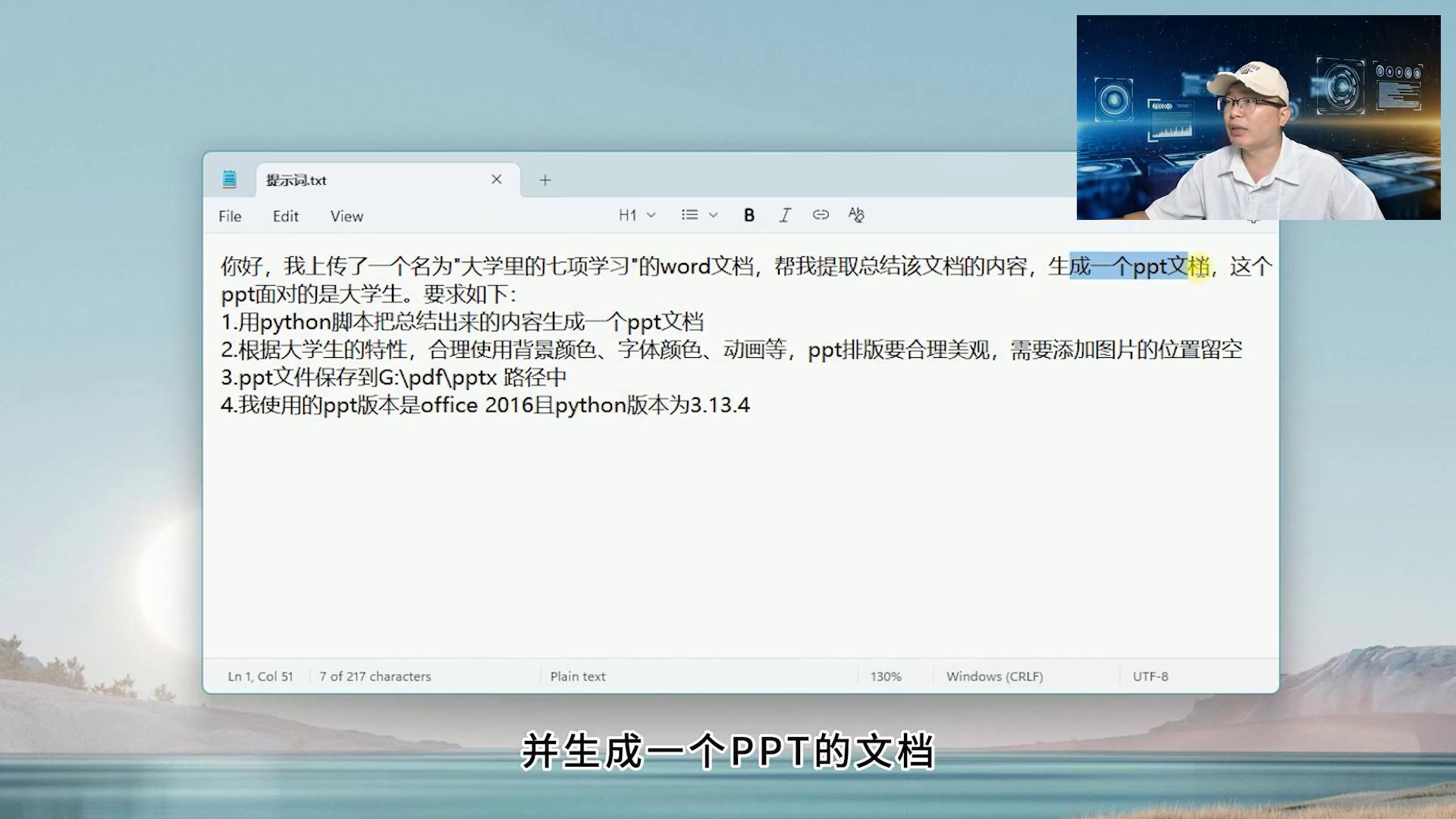Expand the list style dropdown chevron
The image size is (1456, 819).
711,215
